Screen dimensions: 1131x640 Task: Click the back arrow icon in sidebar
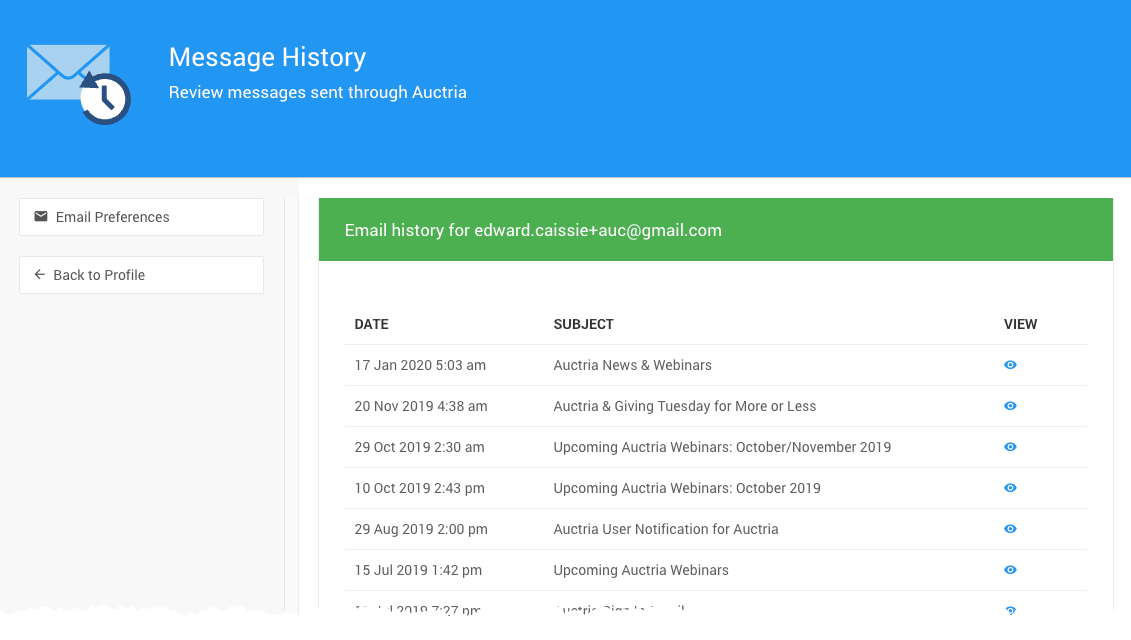tap(40, 275)
